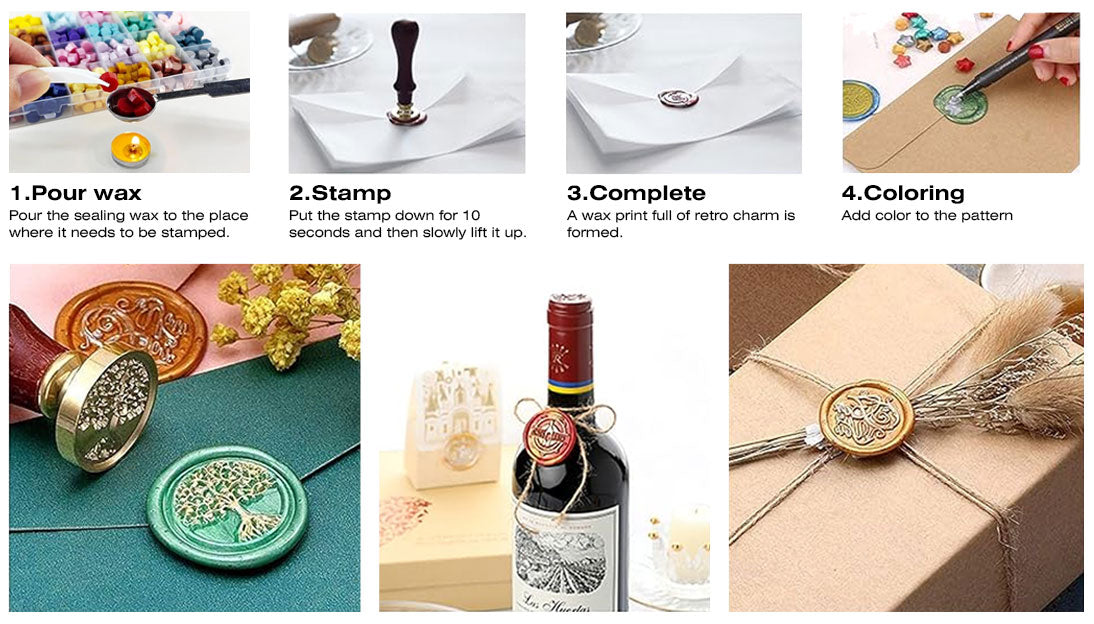Click the green seal being colored by pen

(961, 103)
